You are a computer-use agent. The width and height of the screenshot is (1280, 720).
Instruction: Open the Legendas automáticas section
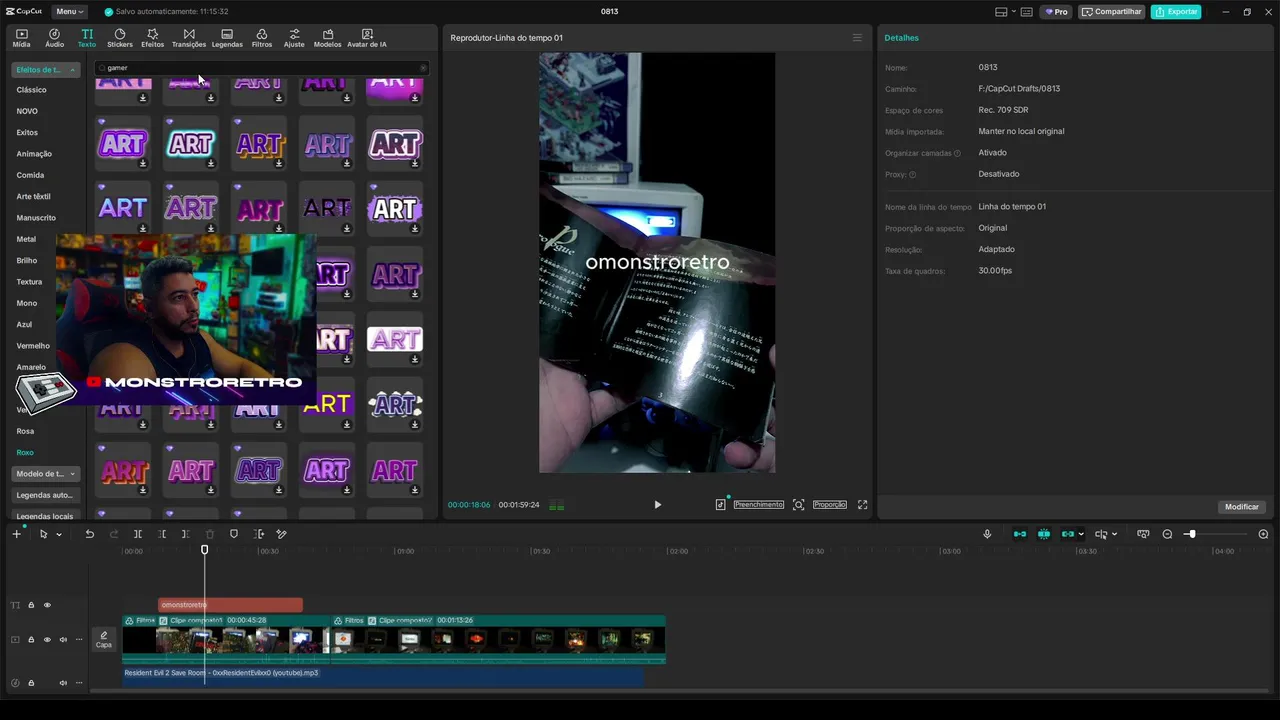45,495
